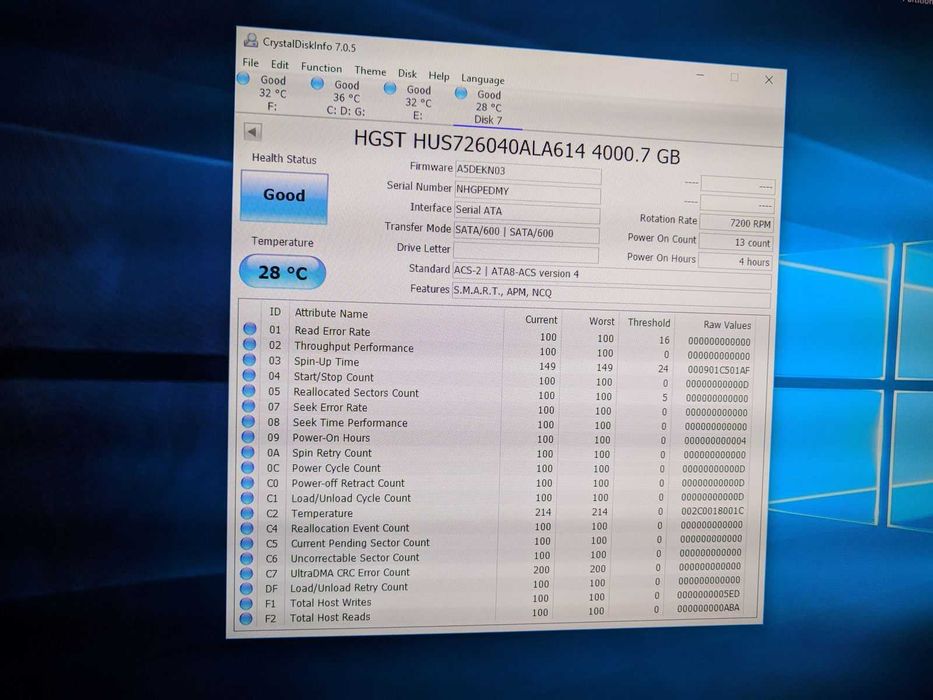Click the 28 °C temperature button
This screenshot has height=700, width=933.
pos(283,273)
